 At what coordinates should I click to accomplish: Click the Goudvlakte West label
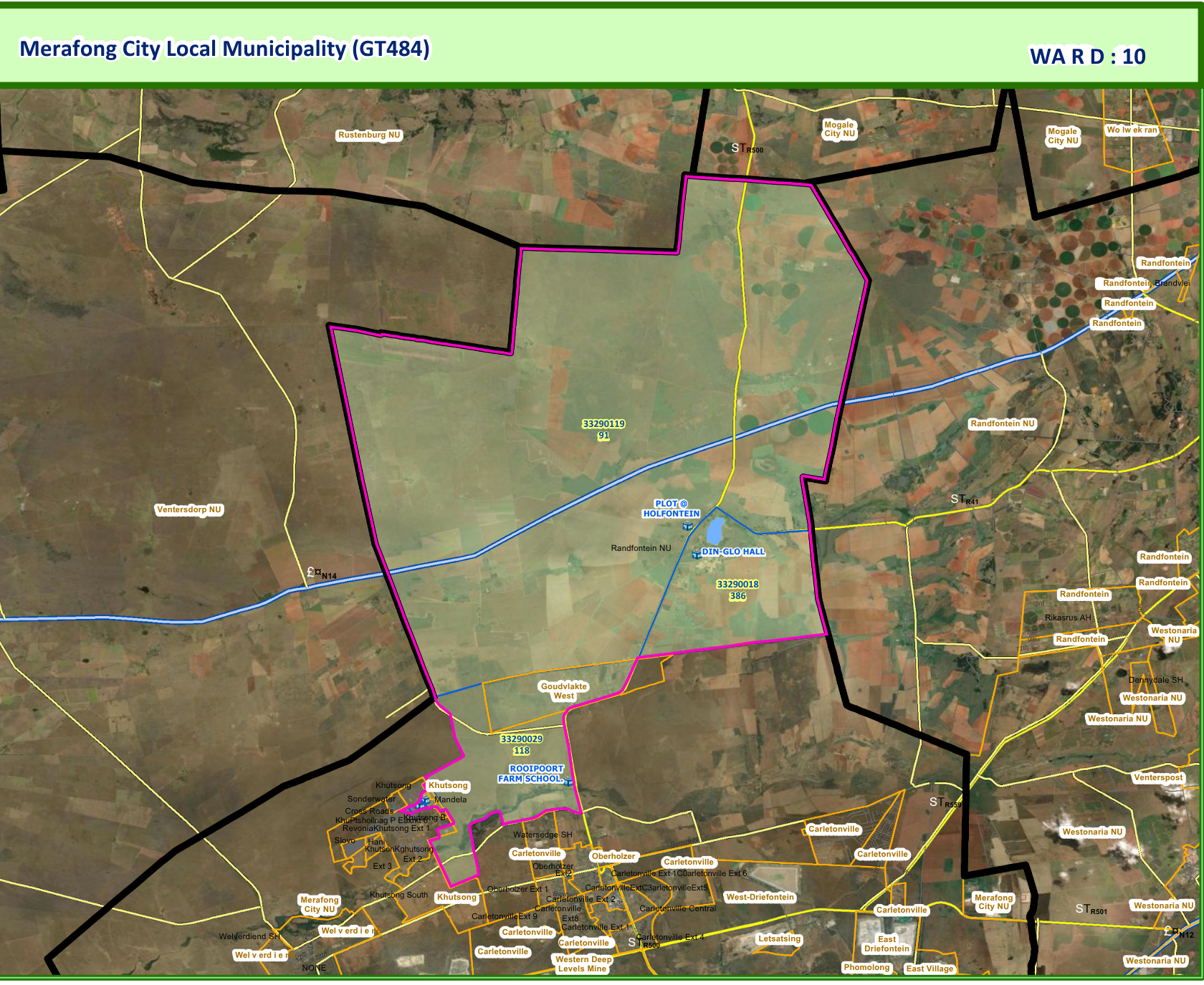[x=564, y=691]
